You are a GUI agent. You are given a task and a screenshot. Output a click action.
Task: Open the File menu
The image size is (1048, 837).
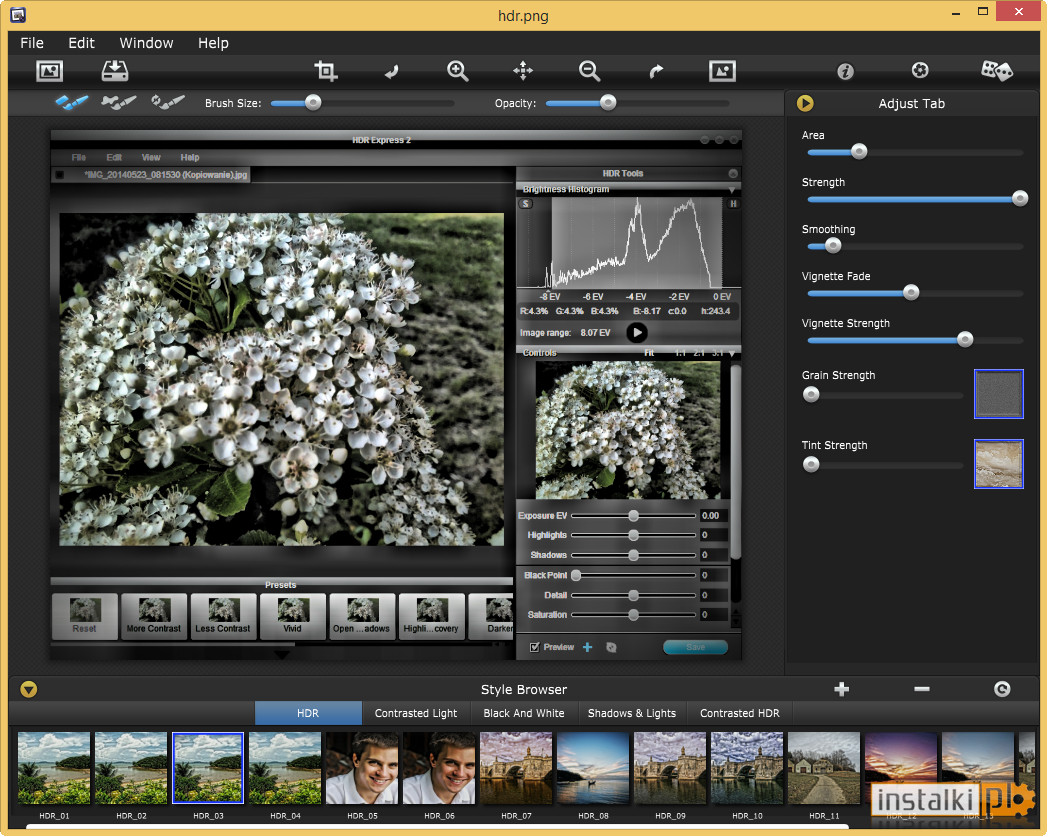(31, 43)
